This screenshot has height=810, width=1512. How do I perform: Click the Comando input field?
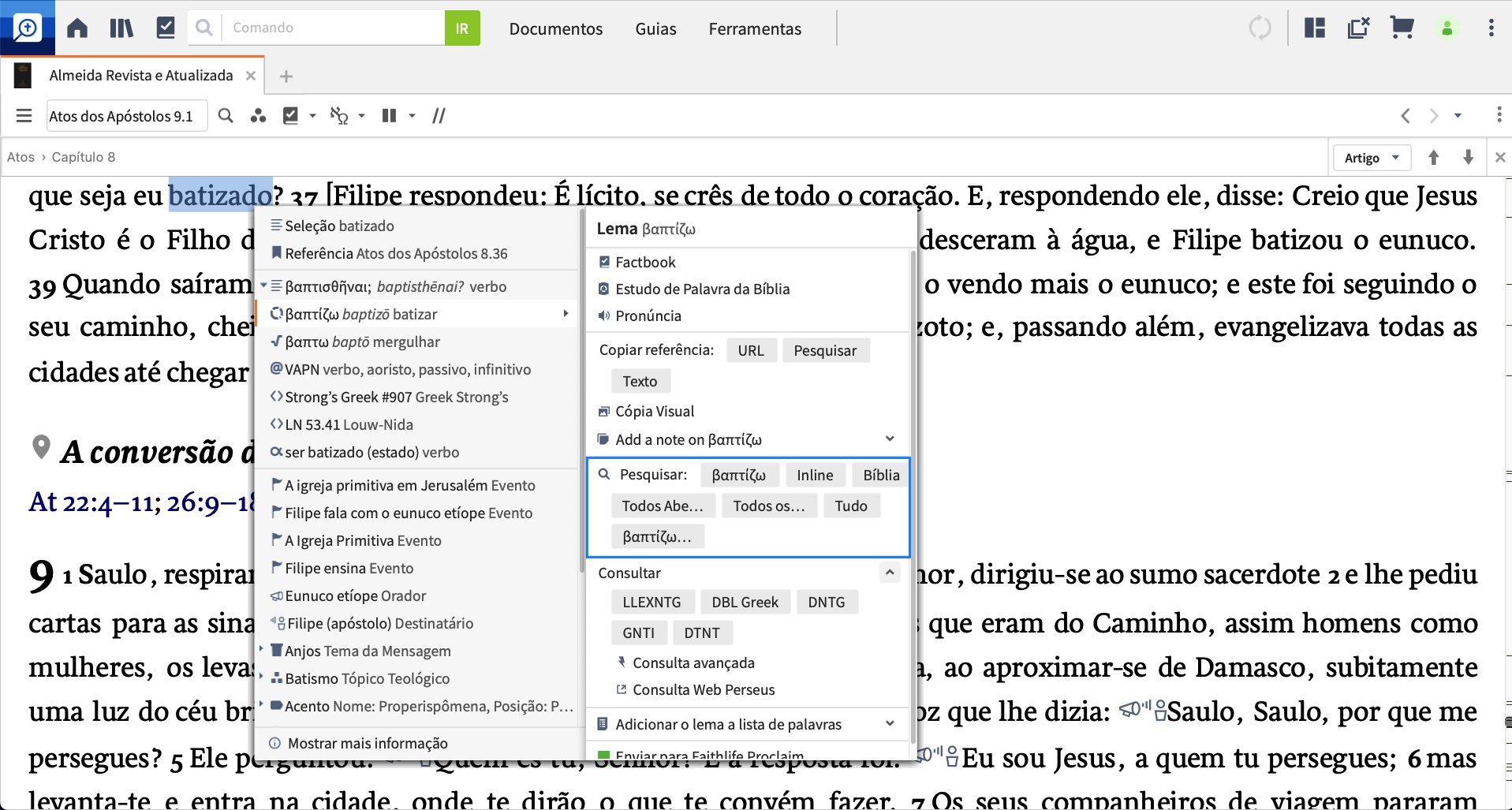[334, 28]
